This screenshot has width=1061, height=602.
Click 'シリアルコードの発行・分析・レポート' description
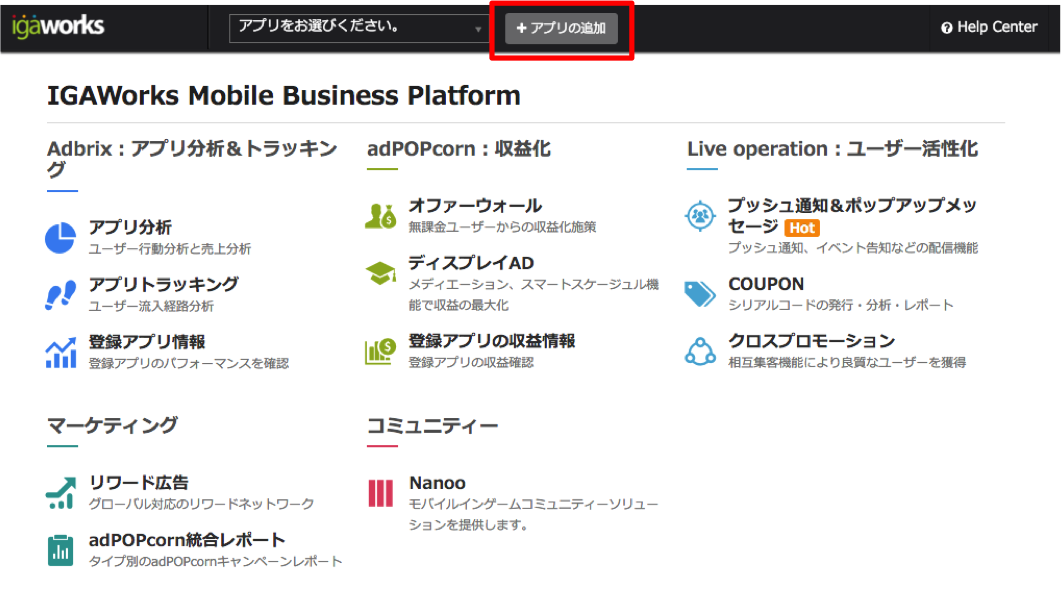(840, 305)
